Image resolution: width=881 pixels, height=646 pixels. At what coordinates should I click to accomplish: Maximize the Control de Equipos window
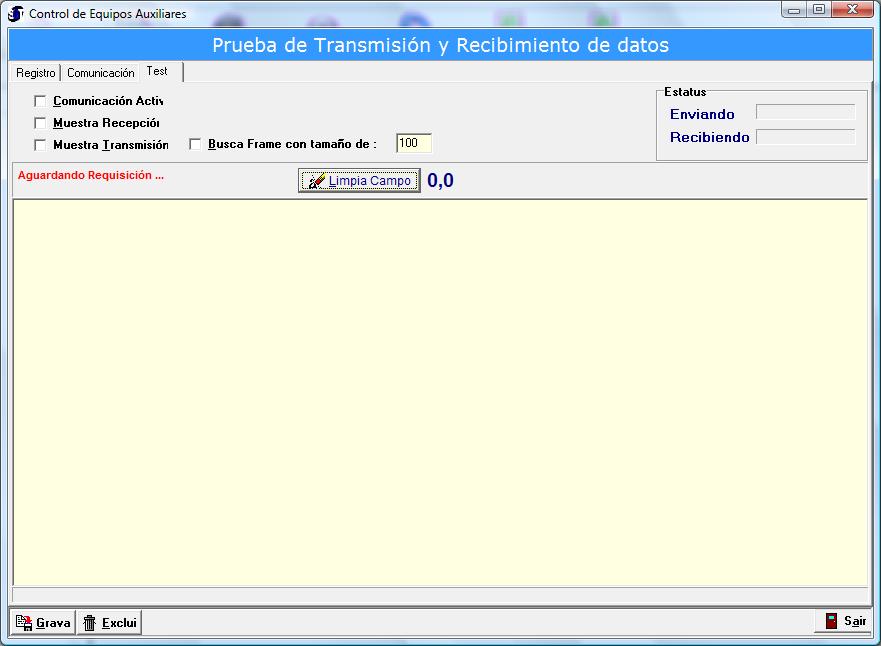818,10
